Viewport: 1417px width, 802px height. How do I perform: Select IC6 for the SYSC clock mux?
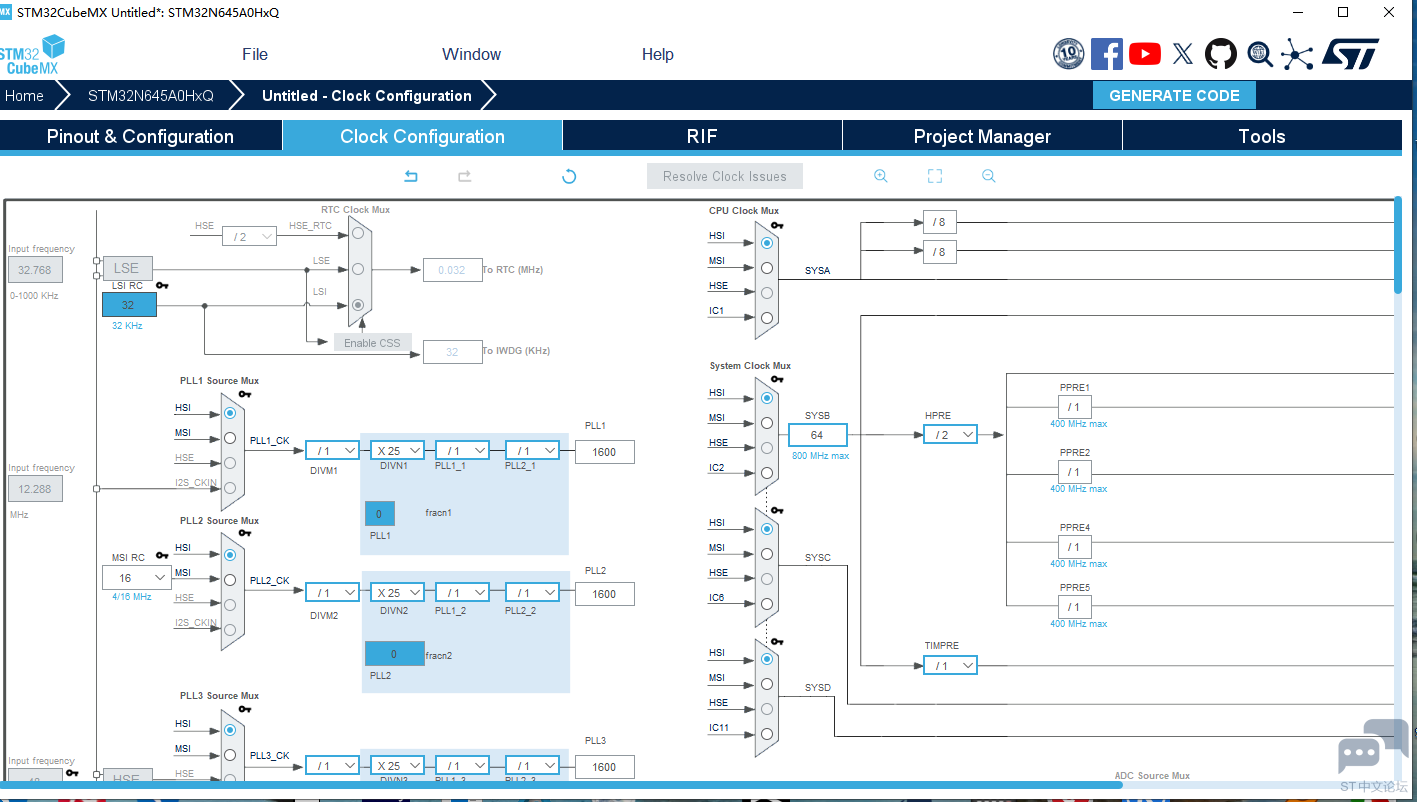[x=767, y=604]
